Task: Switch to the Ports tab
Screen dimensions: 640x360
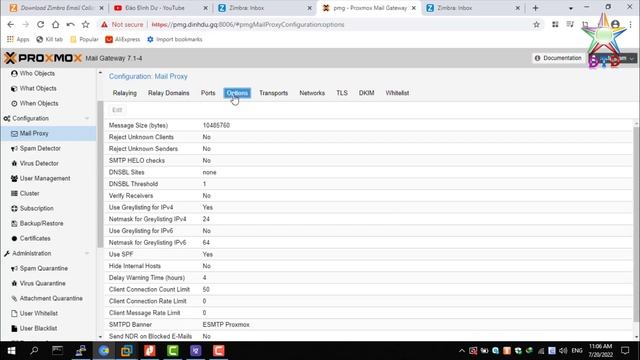Action: (x=208, y=93)
